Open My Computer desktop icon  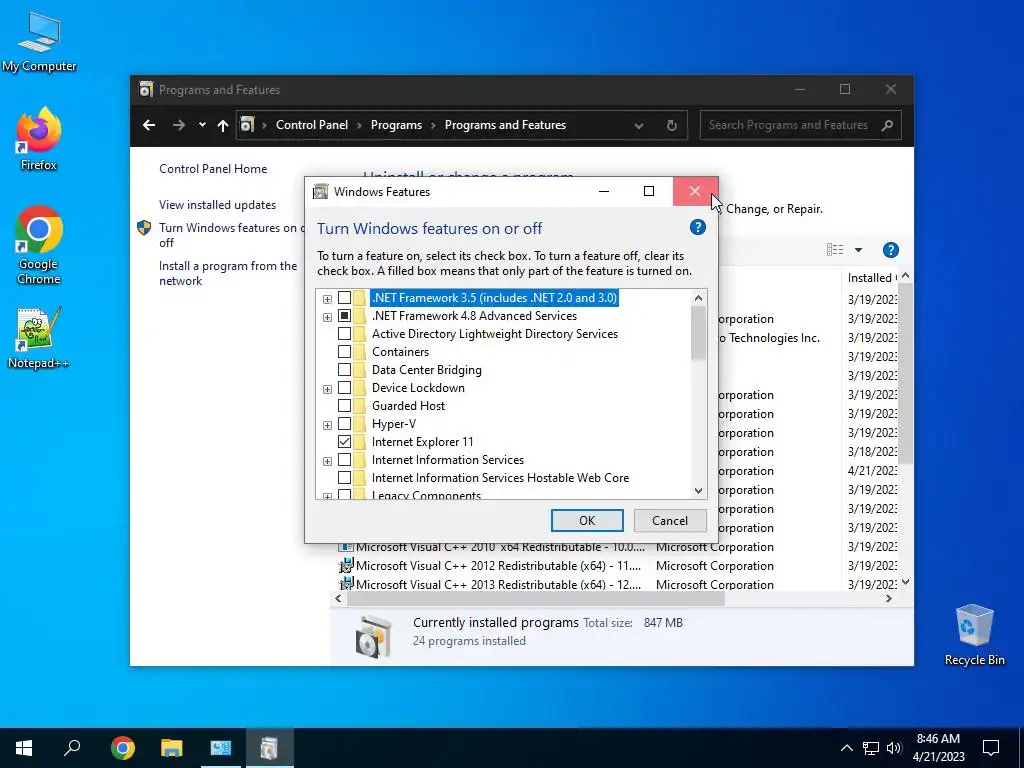[39, 42]
